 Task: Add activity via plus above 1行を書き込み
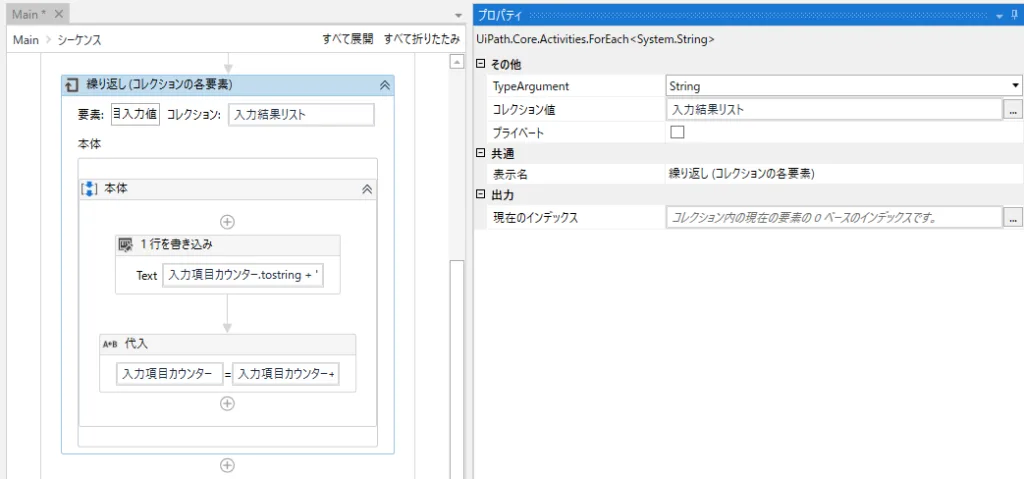click(227, 221)
